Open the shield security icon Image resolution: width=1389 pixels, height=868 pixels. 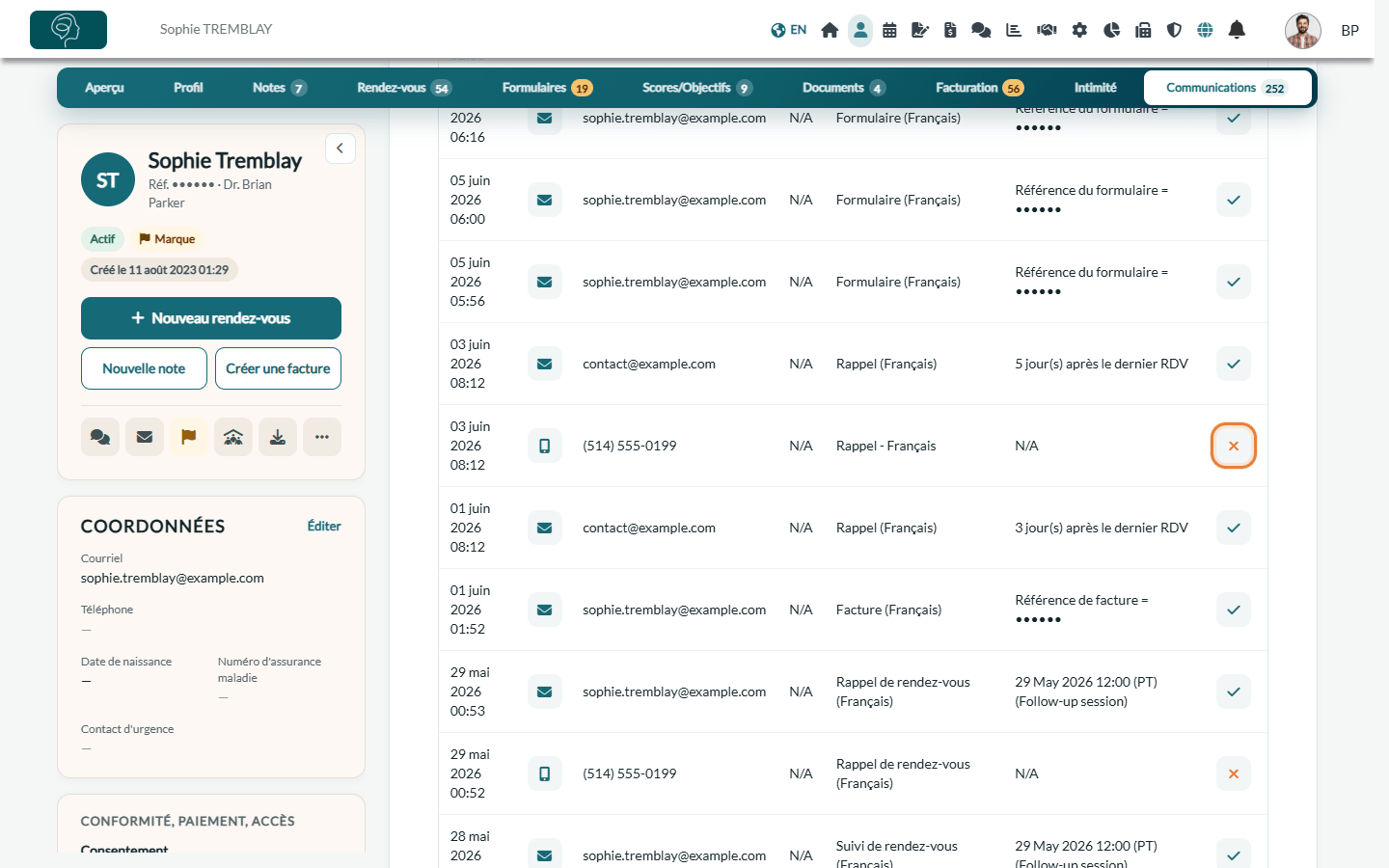click(x=1174, y=30)
